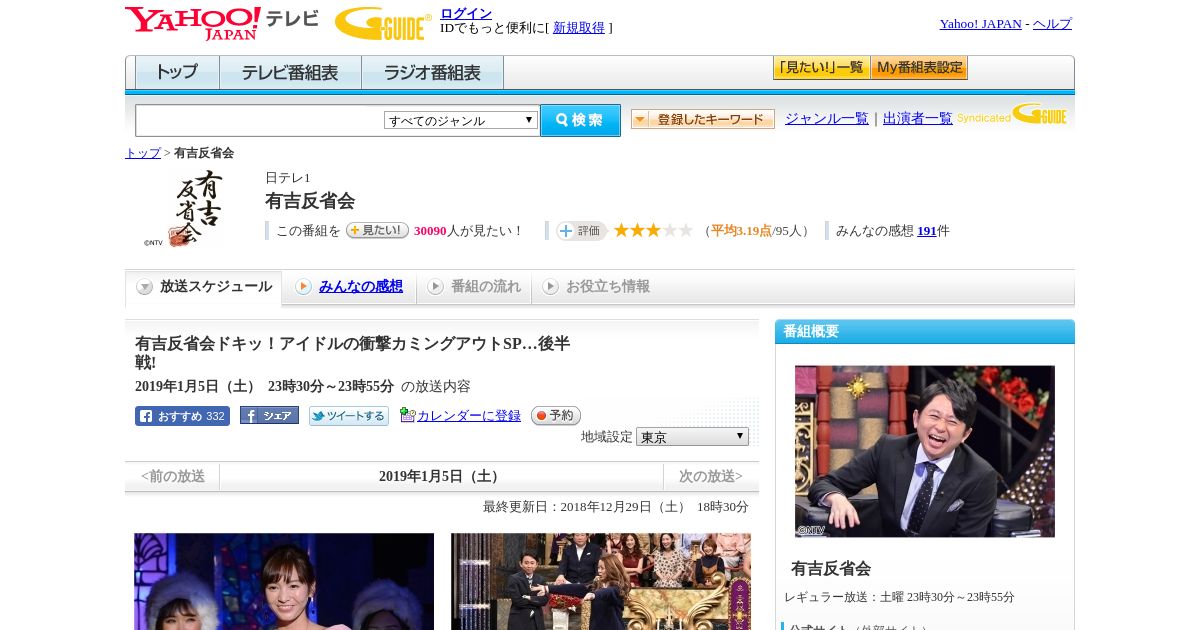Open the すべてのジャンル genre dropdown
The image size is (1200, 630).
[461, 120]
